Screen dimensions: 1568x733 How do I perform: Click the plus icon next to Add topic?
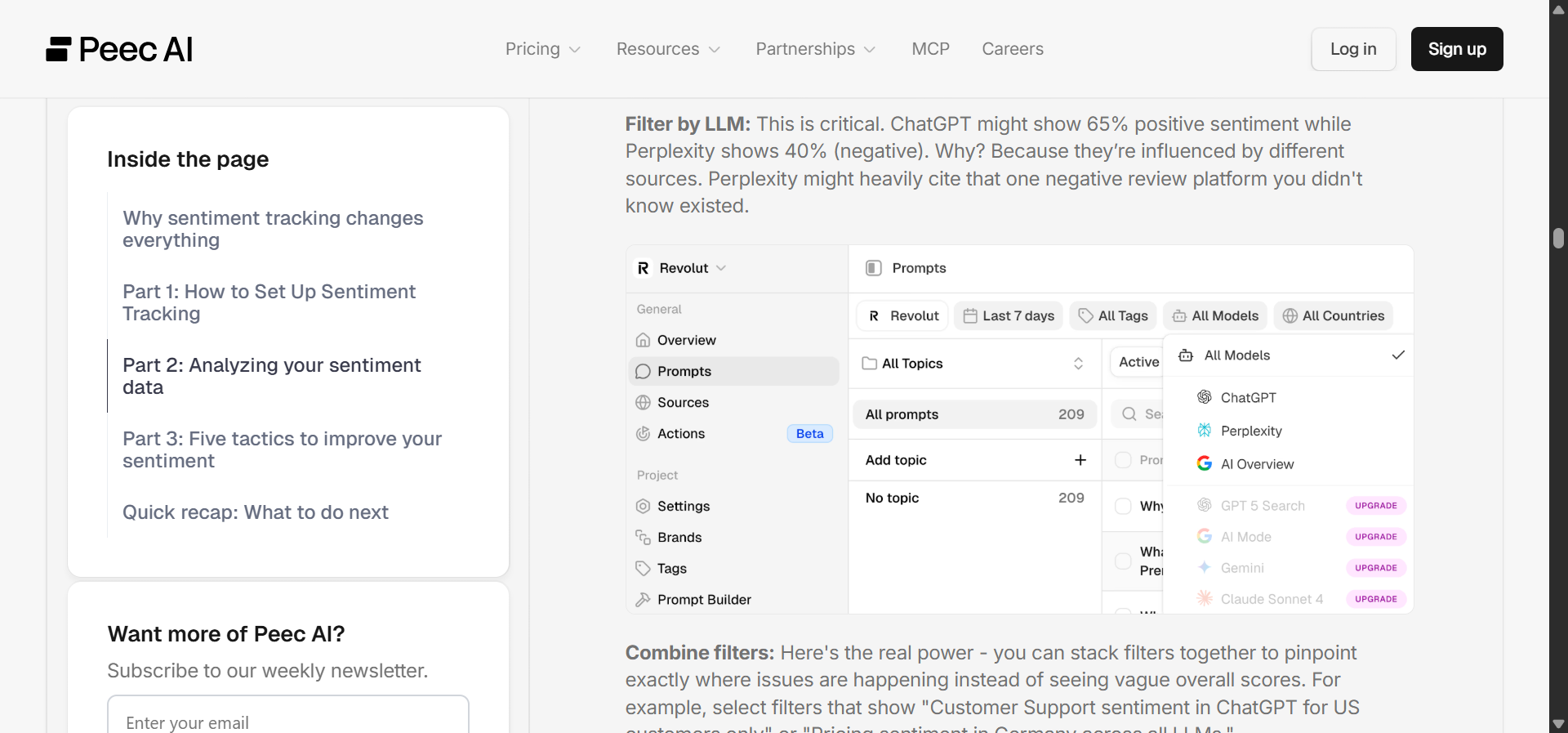[x=1080, y=460]
